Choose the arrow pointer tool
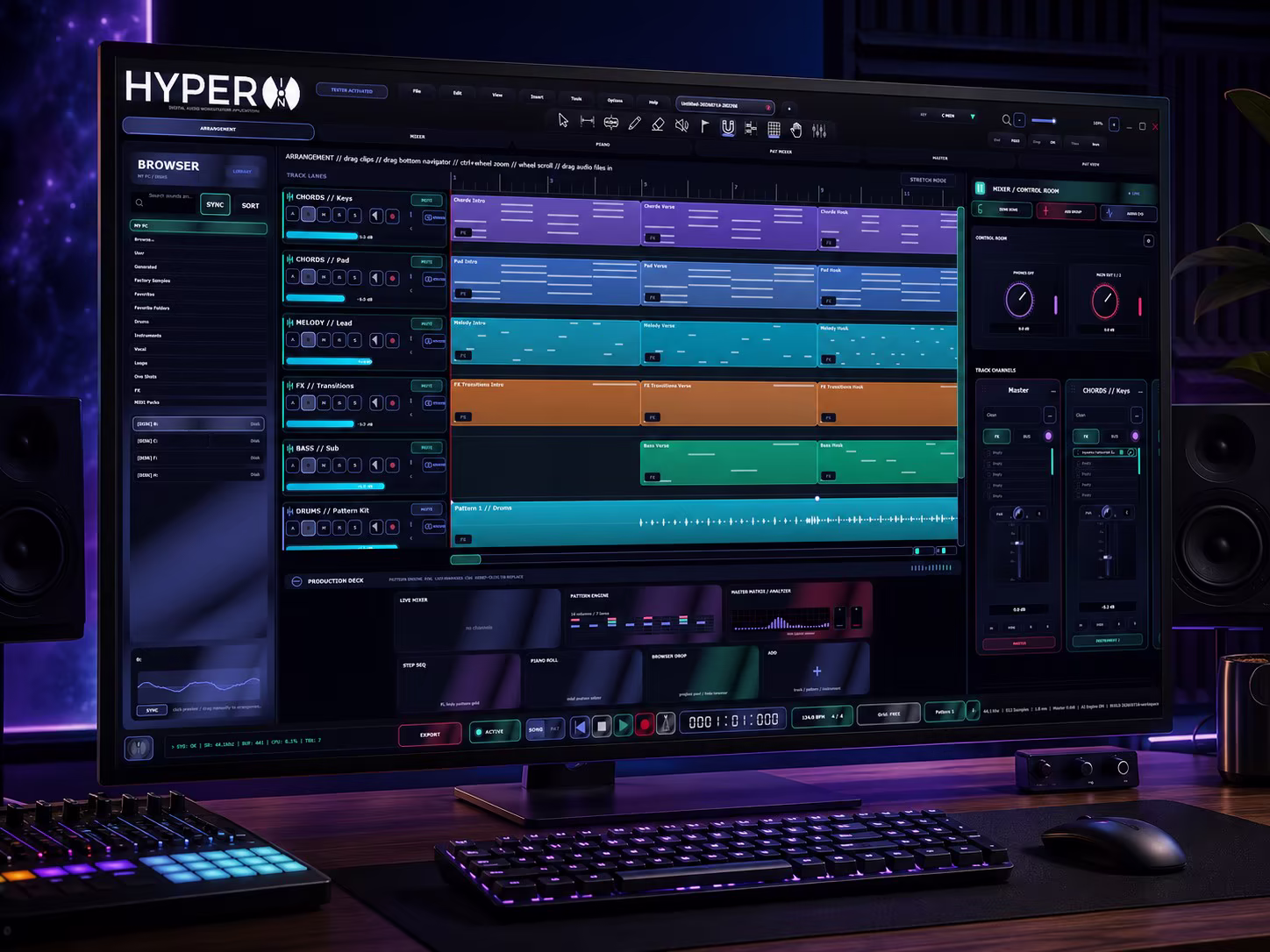This screenshot has height=952, width=1270. tap(563, 121)
